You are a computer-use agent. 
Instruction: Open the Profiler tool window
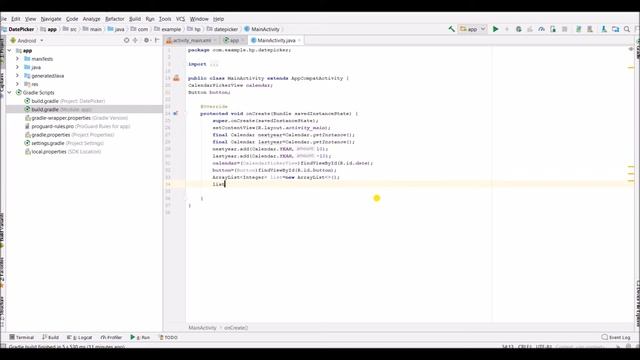(111, 338)
